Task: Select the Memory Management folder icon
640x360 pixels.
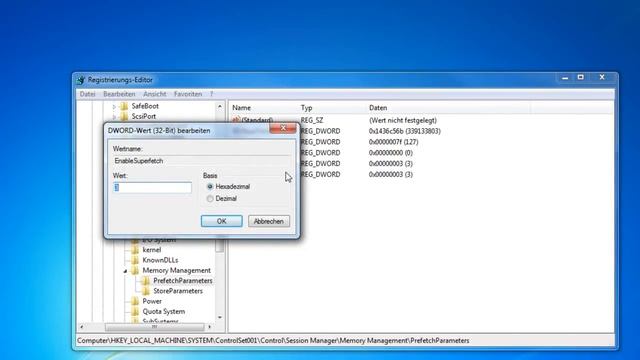Action: [x=135, y=271]
